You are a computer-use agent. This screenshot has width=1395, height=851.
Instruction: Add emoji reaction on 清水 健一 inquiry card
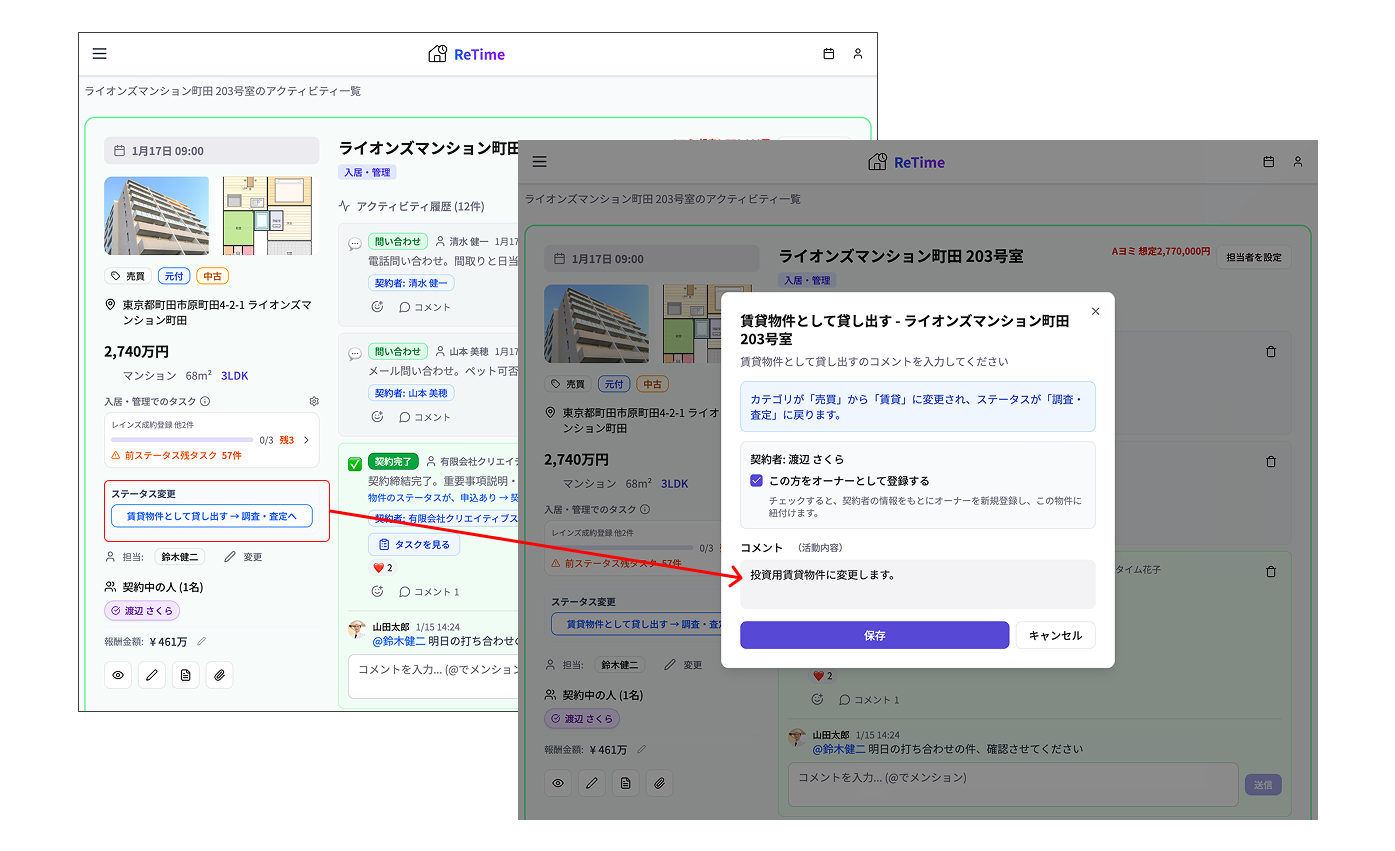(377, 307)
